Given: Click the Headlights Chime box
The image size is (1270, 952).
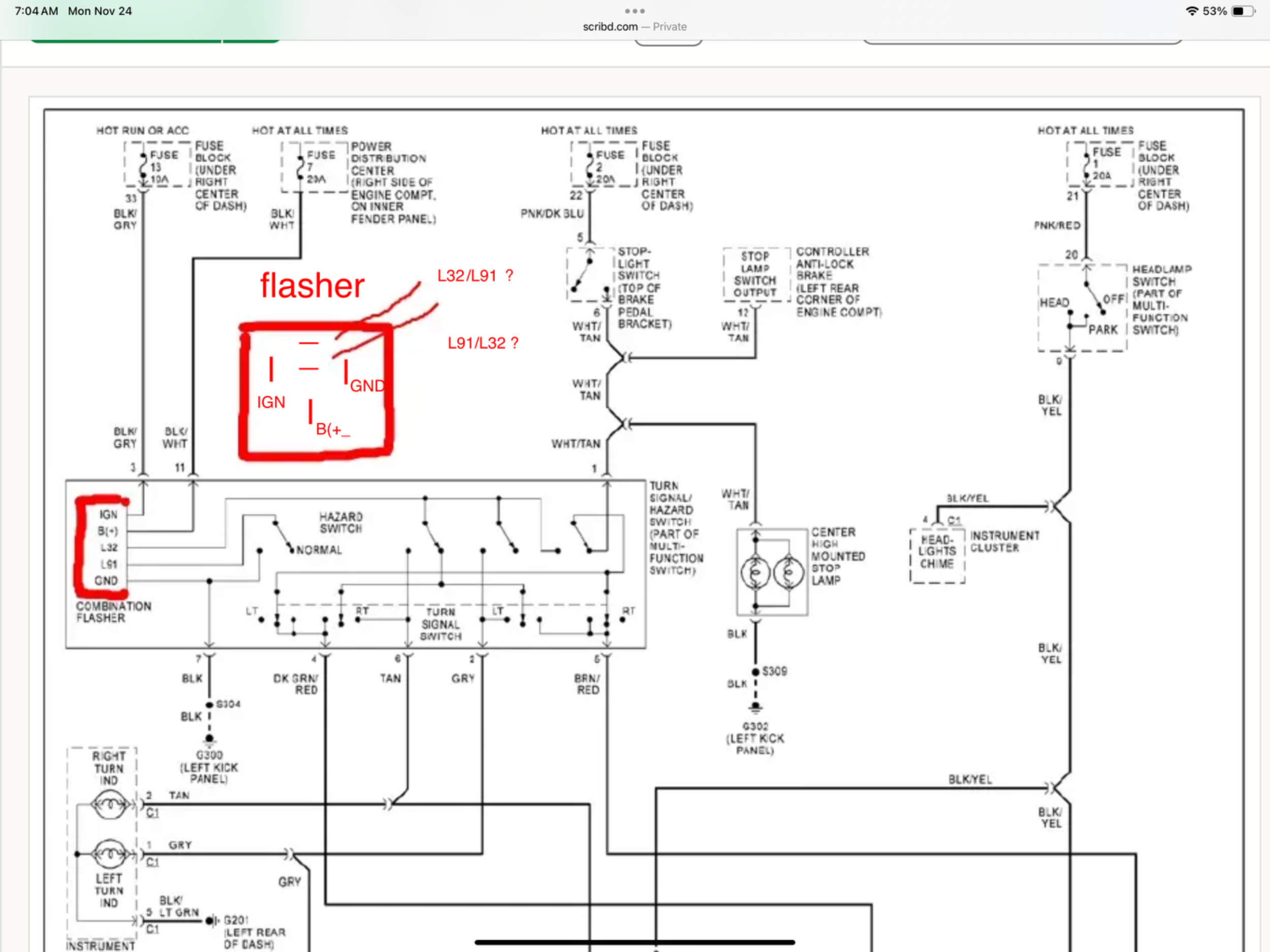Looking at the screenshot, I should click(x=937, y=552).
